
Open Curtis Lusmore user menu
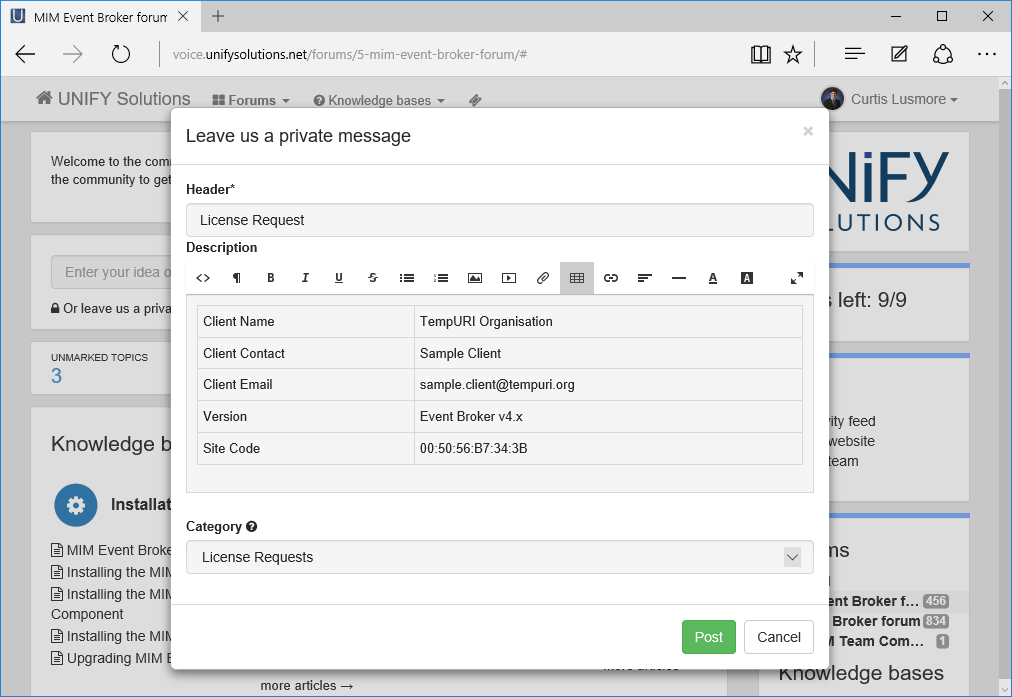(x=890, y=99)
